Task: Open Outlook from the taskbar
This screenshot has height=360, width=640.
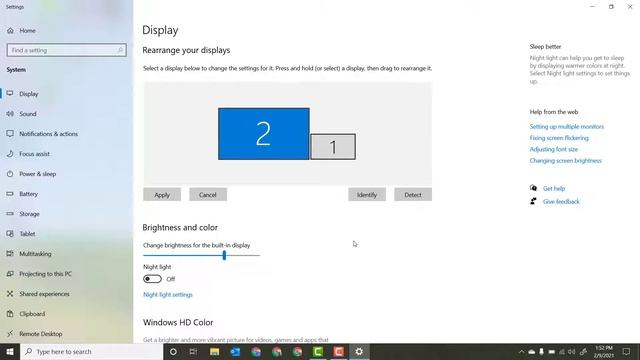Action: point(235,351)
